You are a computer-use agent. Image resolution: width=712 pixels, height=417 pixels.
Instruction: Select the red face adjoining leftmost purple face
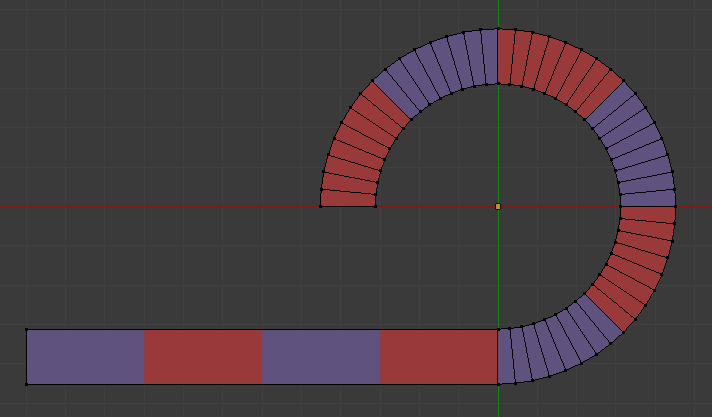pos(203,357)
